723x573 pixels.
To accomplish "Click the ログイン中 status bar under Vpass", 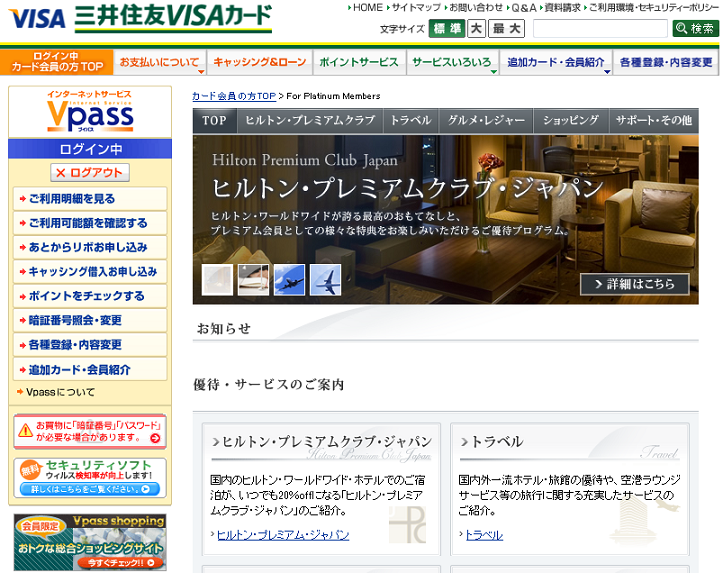I will point(90,149).
